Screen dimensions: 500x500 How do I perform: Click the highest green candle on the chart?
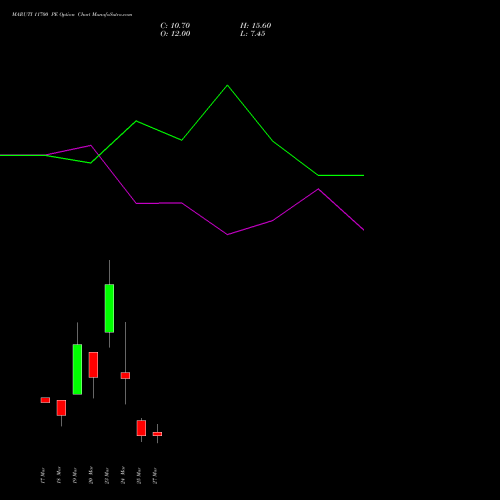pyautogui.click(x=109, y=308)
